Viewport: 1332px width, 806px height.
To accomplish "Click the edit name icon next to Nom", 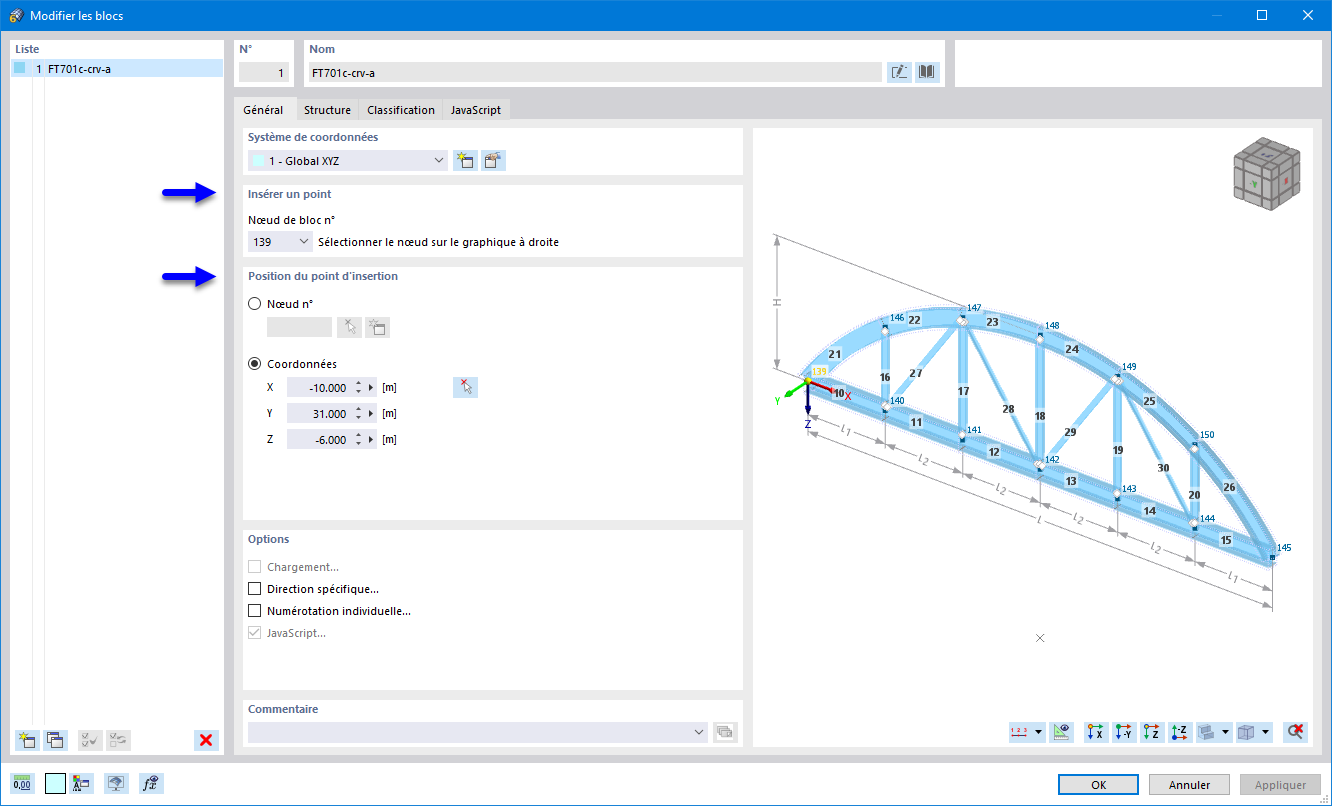I will [x=899, y=72].
